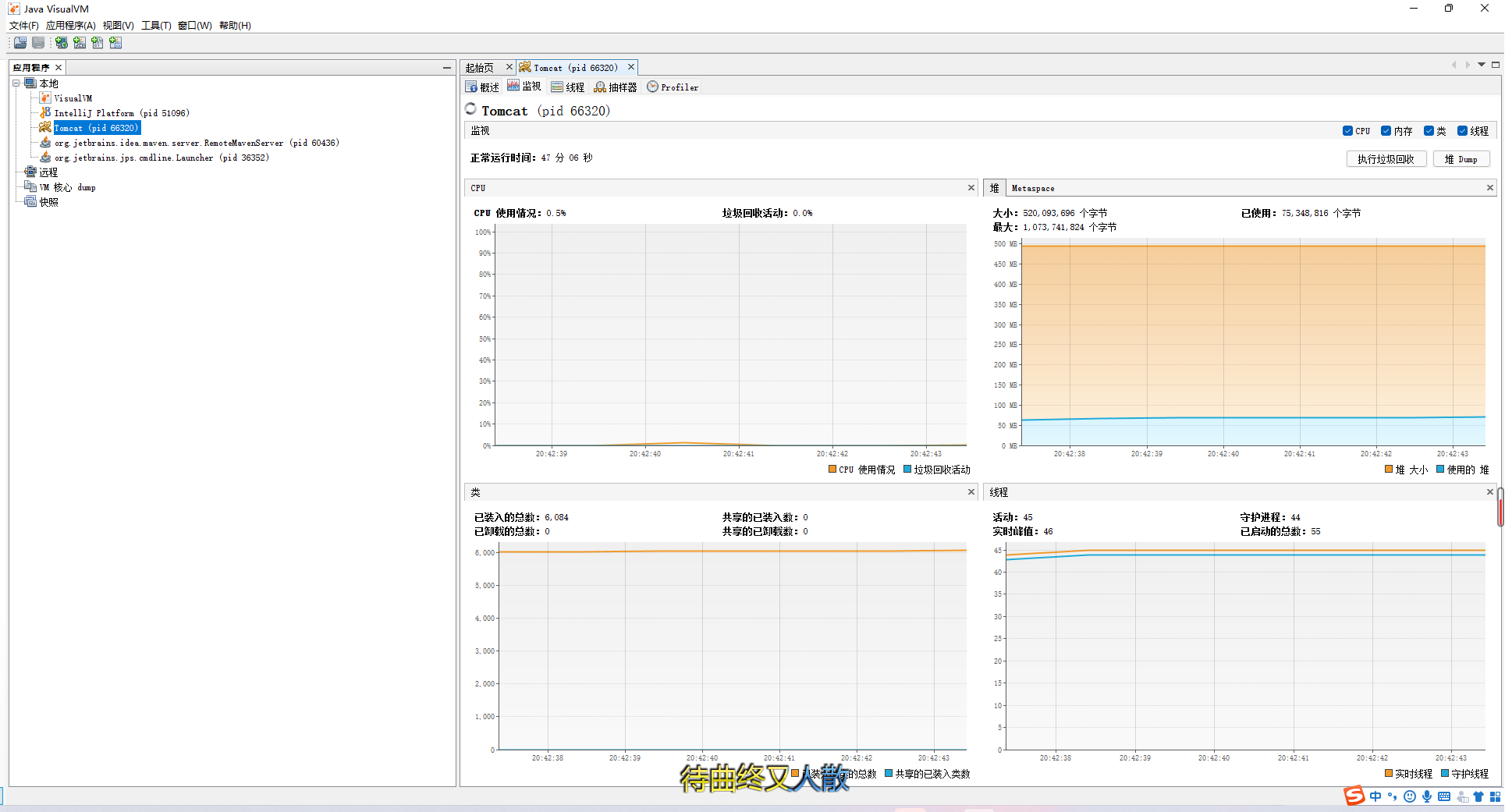Toggle Chinese/English 中 input mode icon
Image resolution: width=1505 pixels, height=812 pixels.
click(1375, 796)
